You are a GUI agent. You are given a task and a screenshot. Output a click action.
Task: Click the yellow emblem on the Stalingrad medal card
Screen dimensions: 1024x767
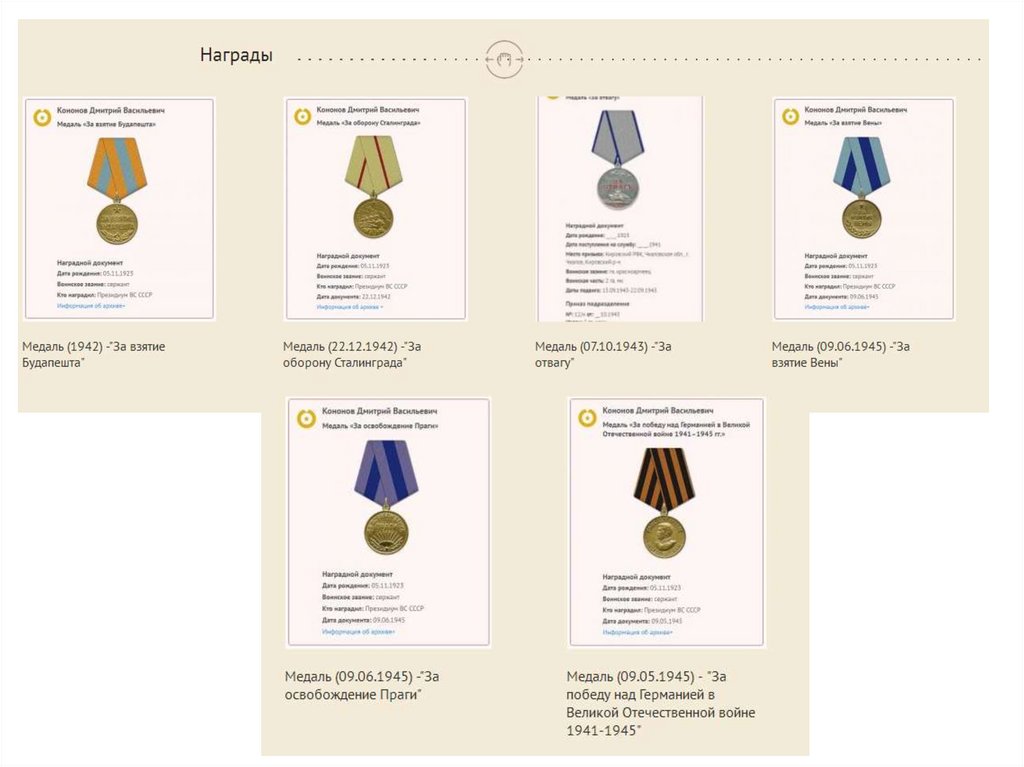click(302, 116)
